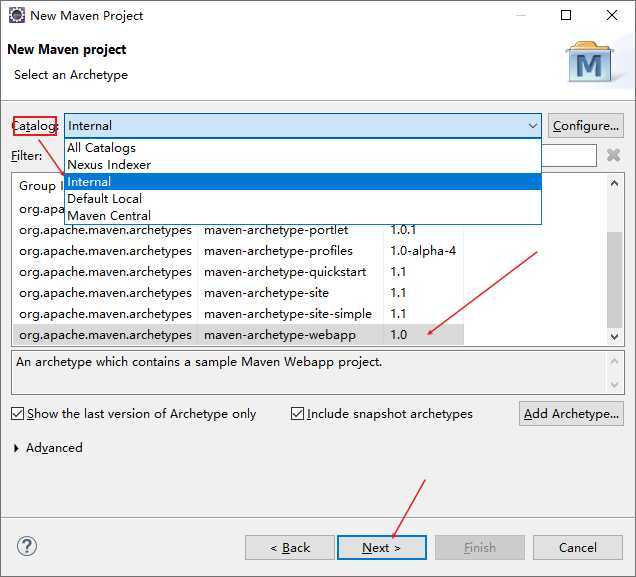The height and width of the screenshot is (577, 636).
Task: Click the Configure... button
Action: [x=586, y=126]
